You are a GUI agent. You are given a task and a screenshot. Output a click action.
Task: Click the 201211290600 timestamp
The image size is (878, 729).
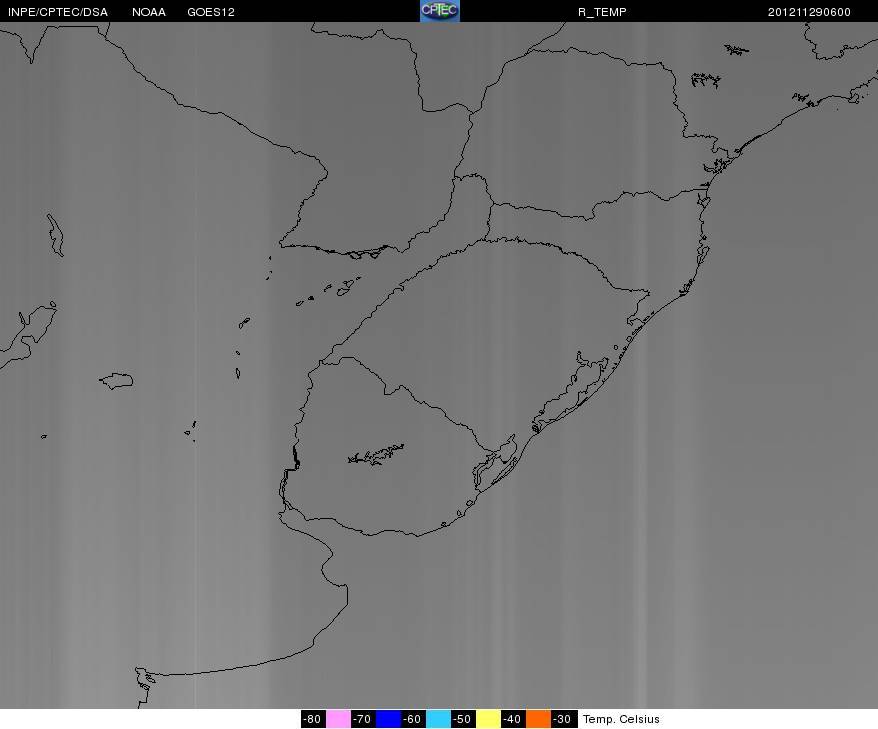point(809,12)
